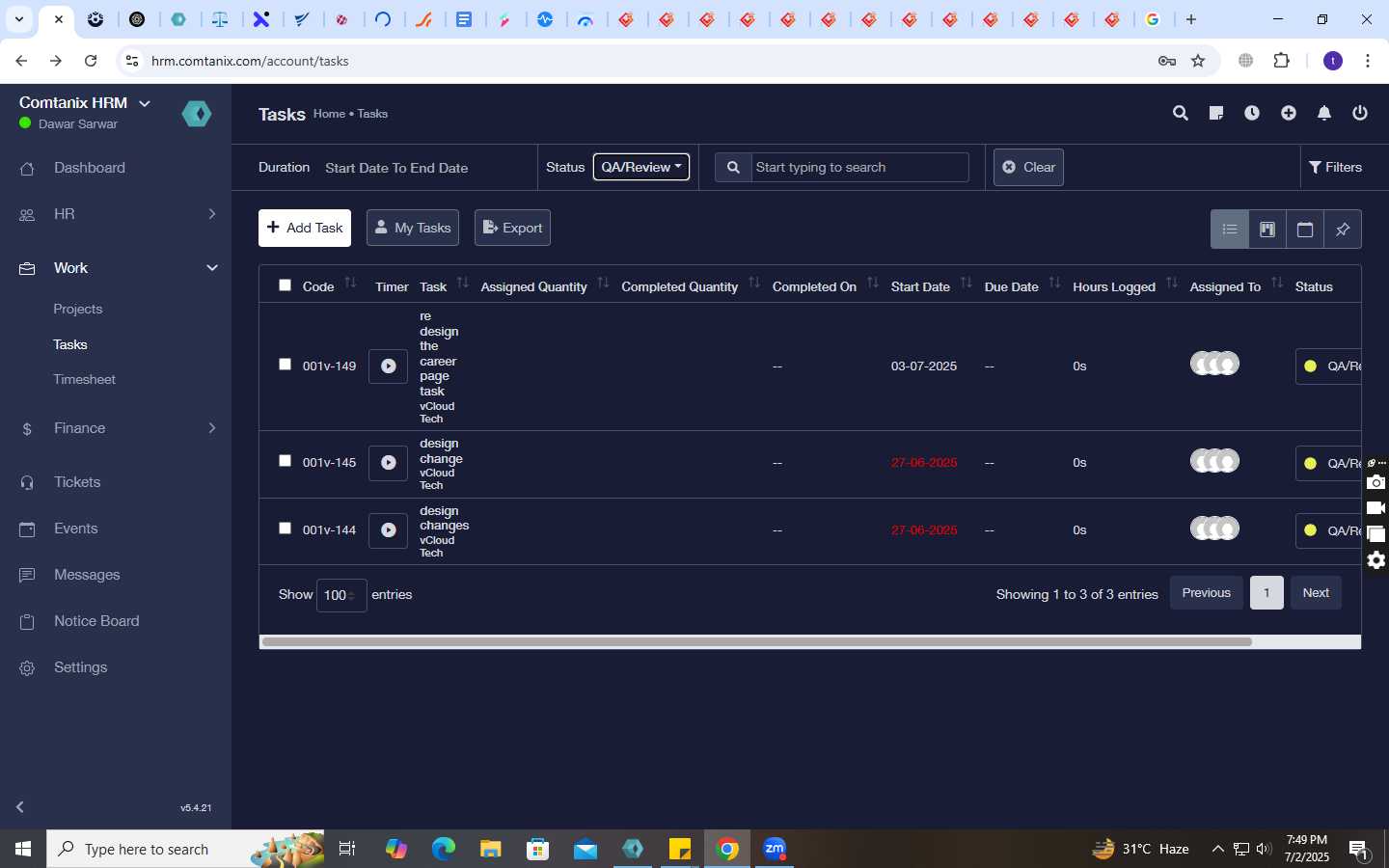Open the search icon in top header

pyautogui.click(x=1180, y=113)
